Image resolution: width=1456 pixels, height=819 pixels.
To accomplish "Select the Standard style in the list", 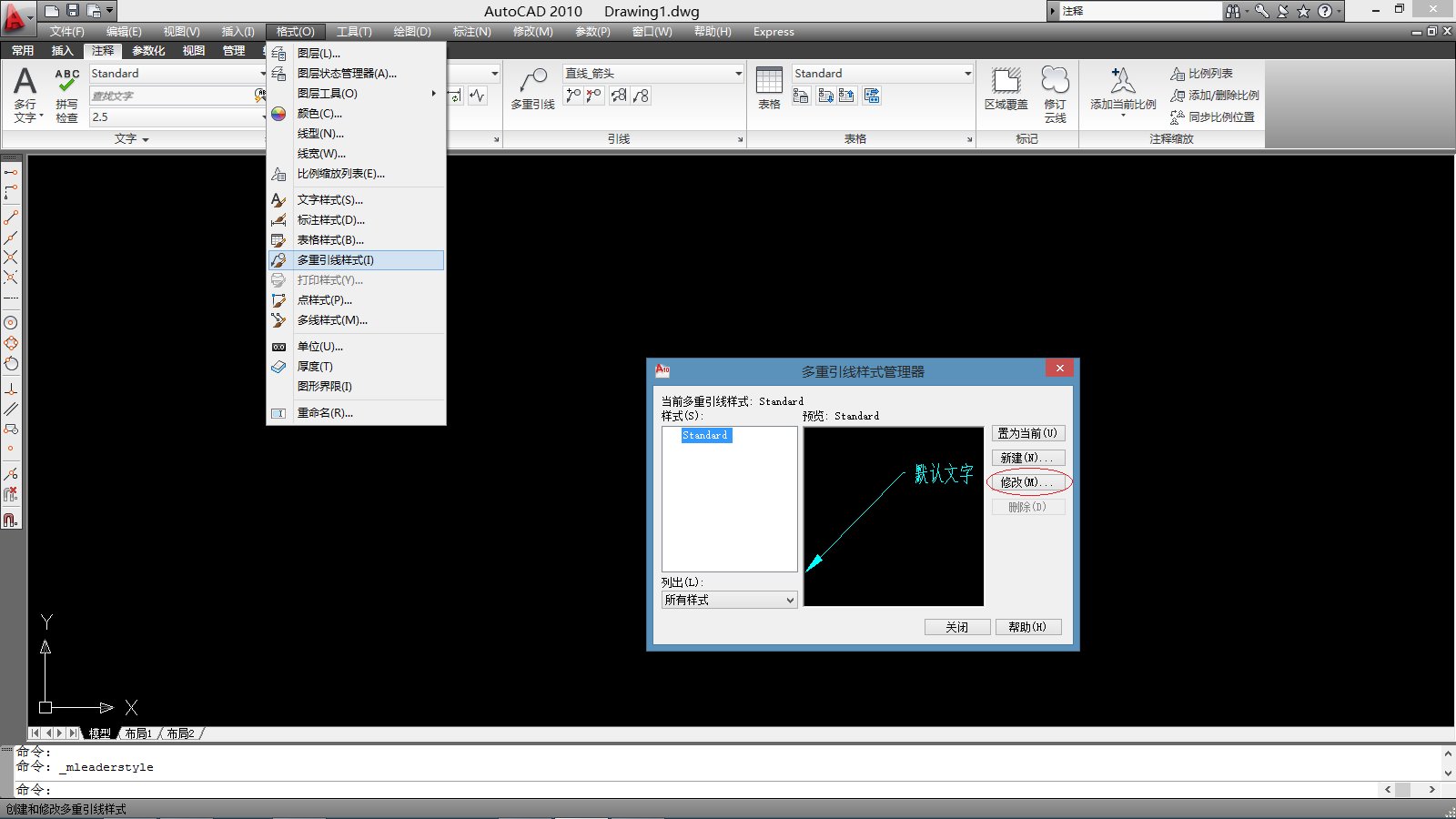I will tap(705, 436).
